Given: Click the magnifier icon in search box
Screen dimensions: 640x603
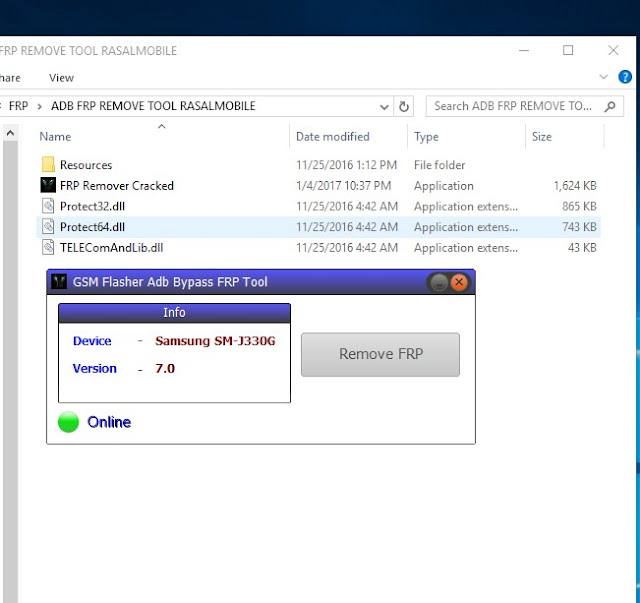Looking at the screenshot, I should [610, 107].
